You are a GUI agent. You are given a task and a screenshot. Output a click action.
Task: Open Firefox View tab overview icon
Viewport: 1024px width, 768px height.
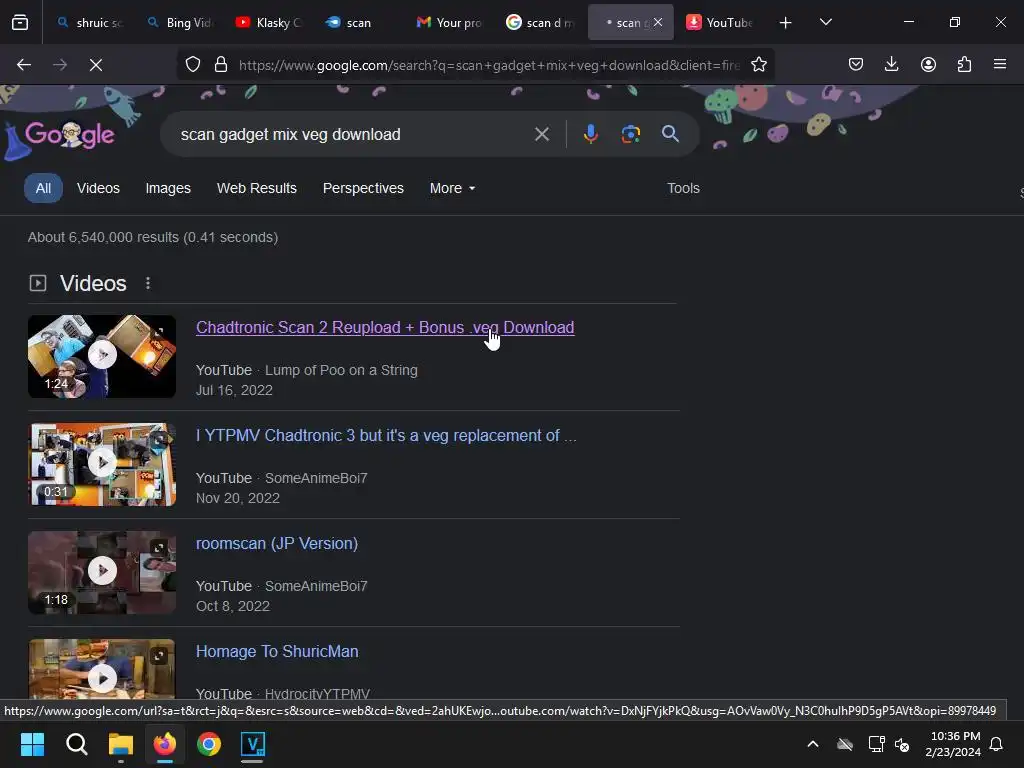[20, 22]
